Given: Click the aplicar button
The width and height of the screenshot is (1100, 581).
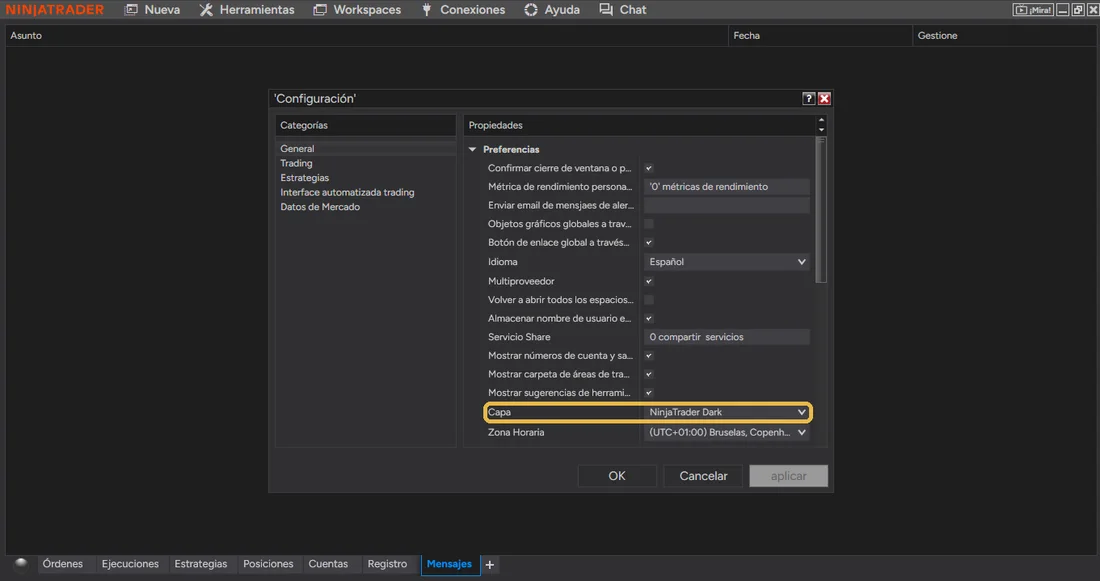Looking at the screenshot, I should pos(789,476).
